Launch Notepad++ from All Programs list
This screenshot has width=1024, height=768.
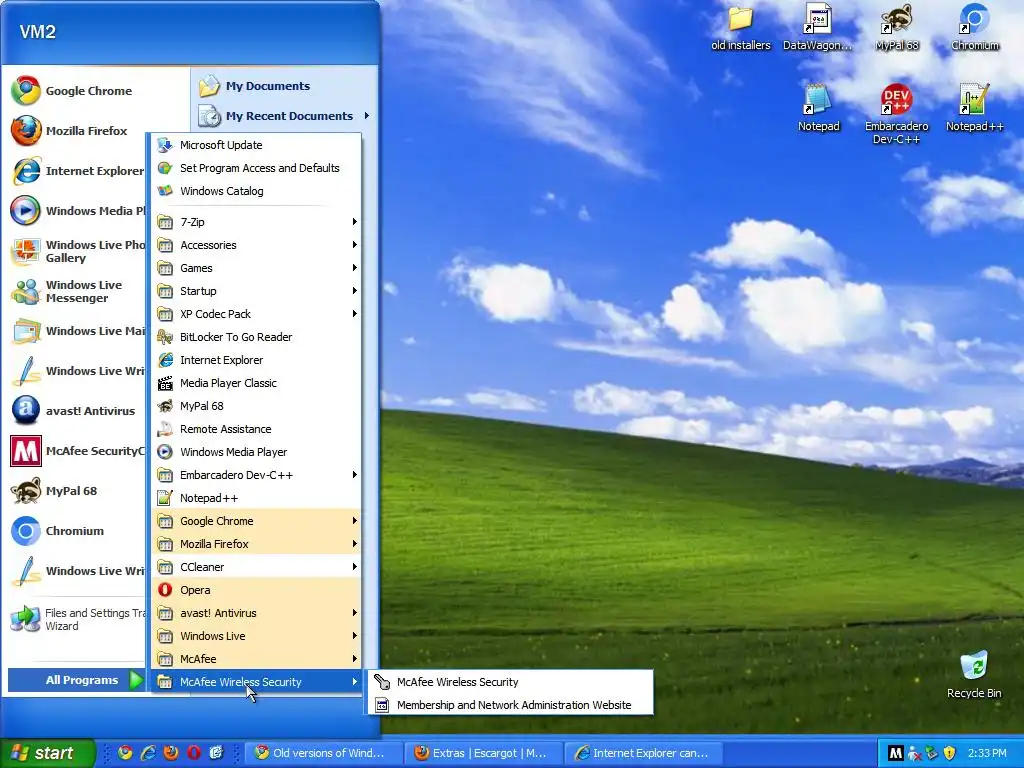[x=257, y=498]
